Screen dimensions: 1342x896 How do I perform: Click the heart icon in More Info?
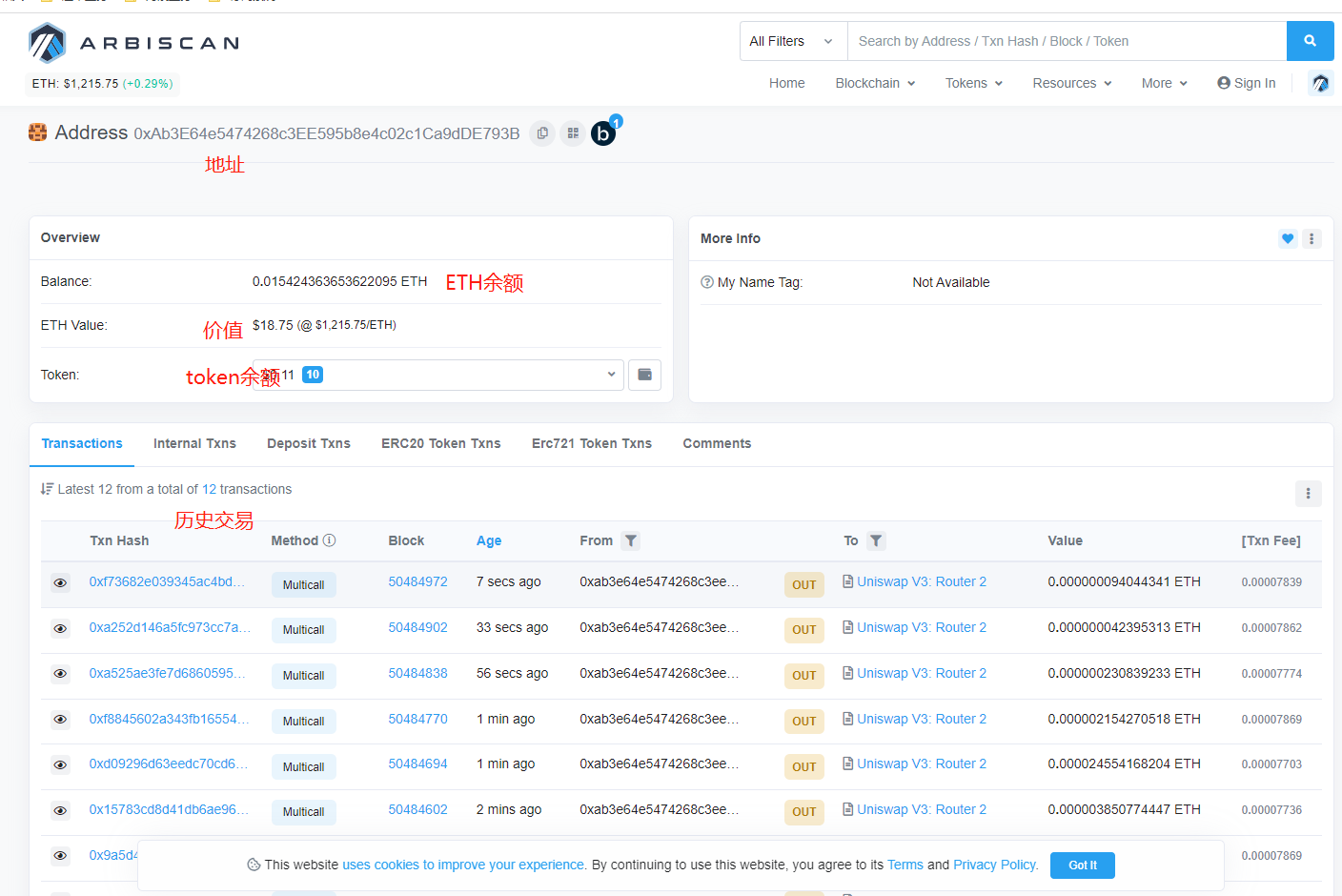(x=1288, y=238)
